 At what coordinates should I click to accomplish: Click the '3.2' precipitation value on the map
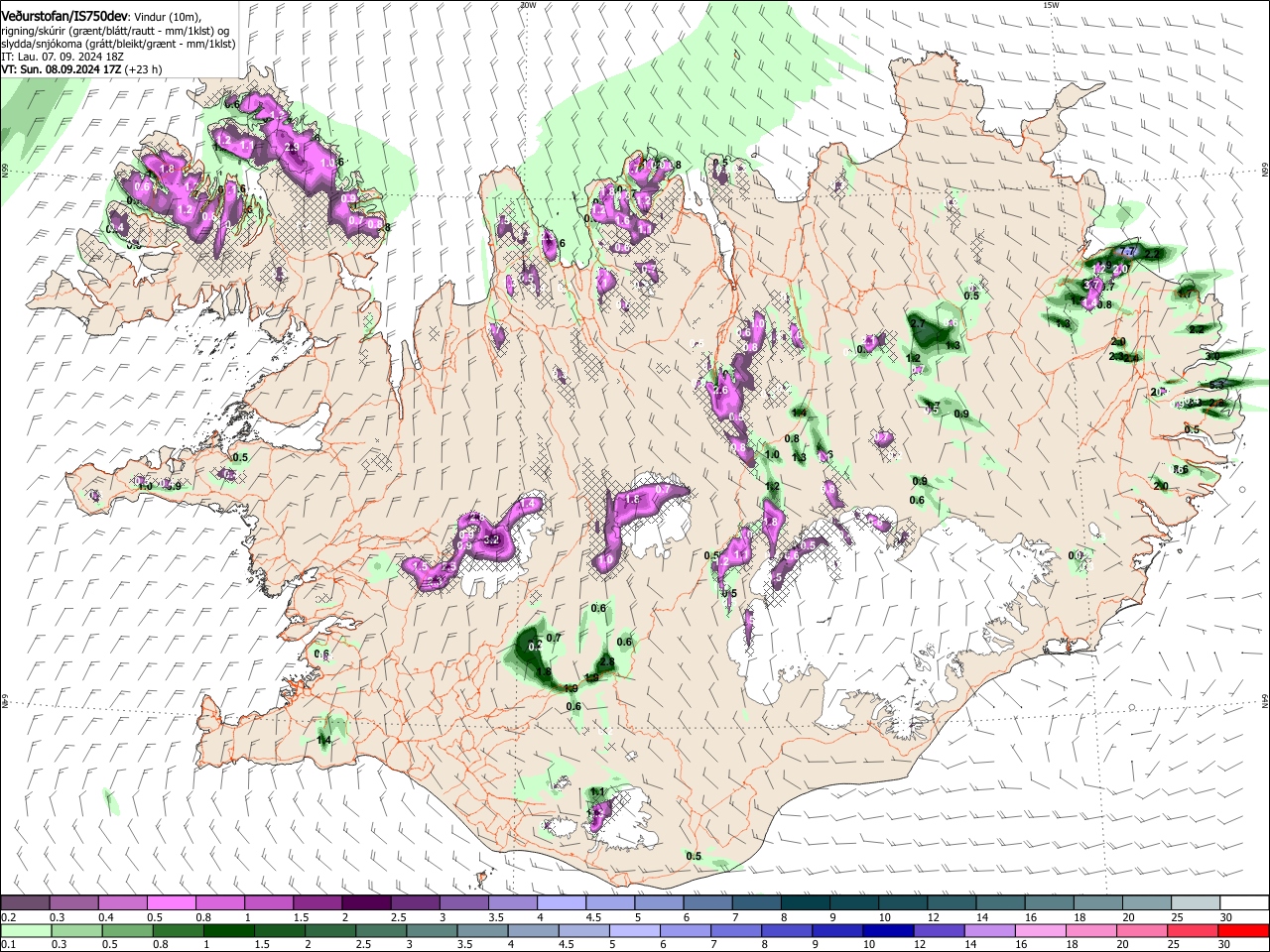tap(492, 540)
